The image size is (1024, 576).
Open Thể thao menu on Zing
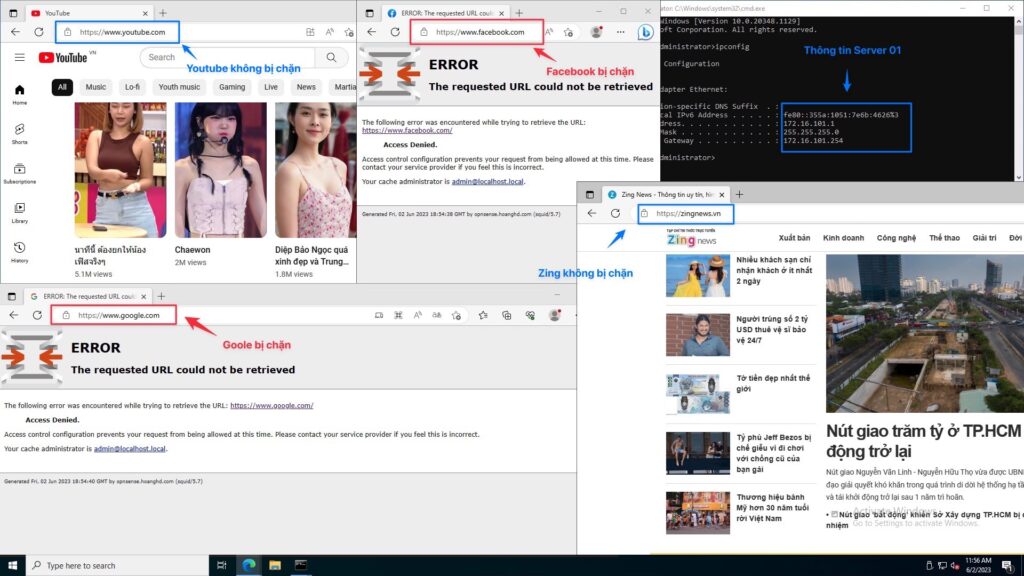tap(944, 238)
